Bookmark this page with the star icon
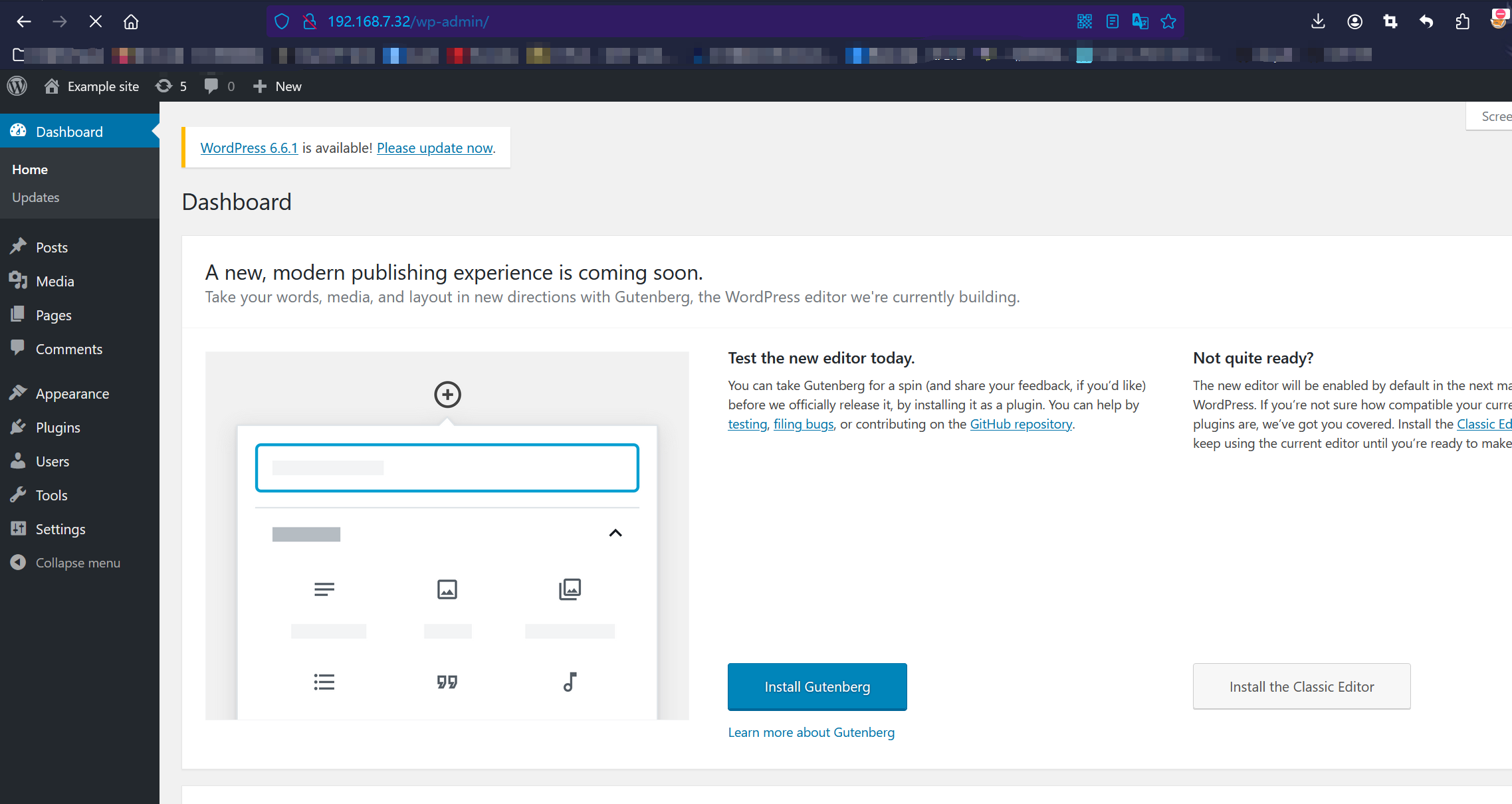This screenshot has height=804, width=1512. [x=1168, y=21]
